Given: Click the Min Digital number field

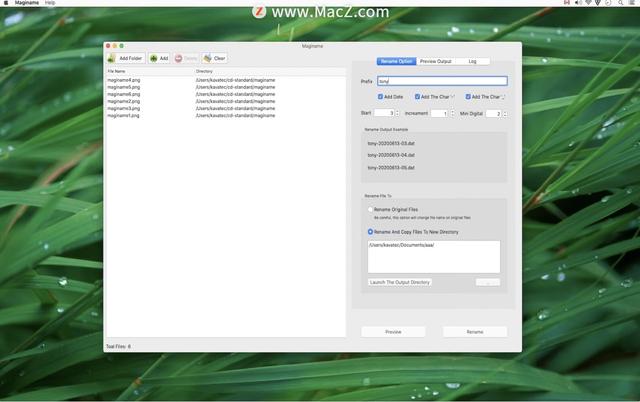Looking at the screenshot, I should [x=493, y=113].
